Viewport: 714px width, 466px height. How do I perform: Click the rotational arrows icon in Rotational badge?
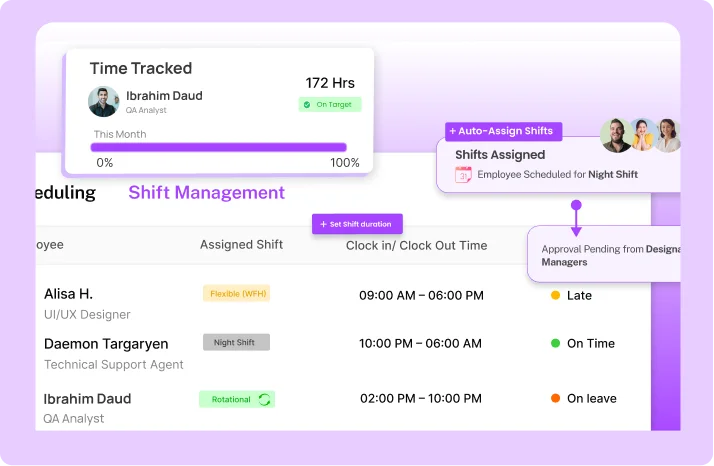click(x=264, y=399)
